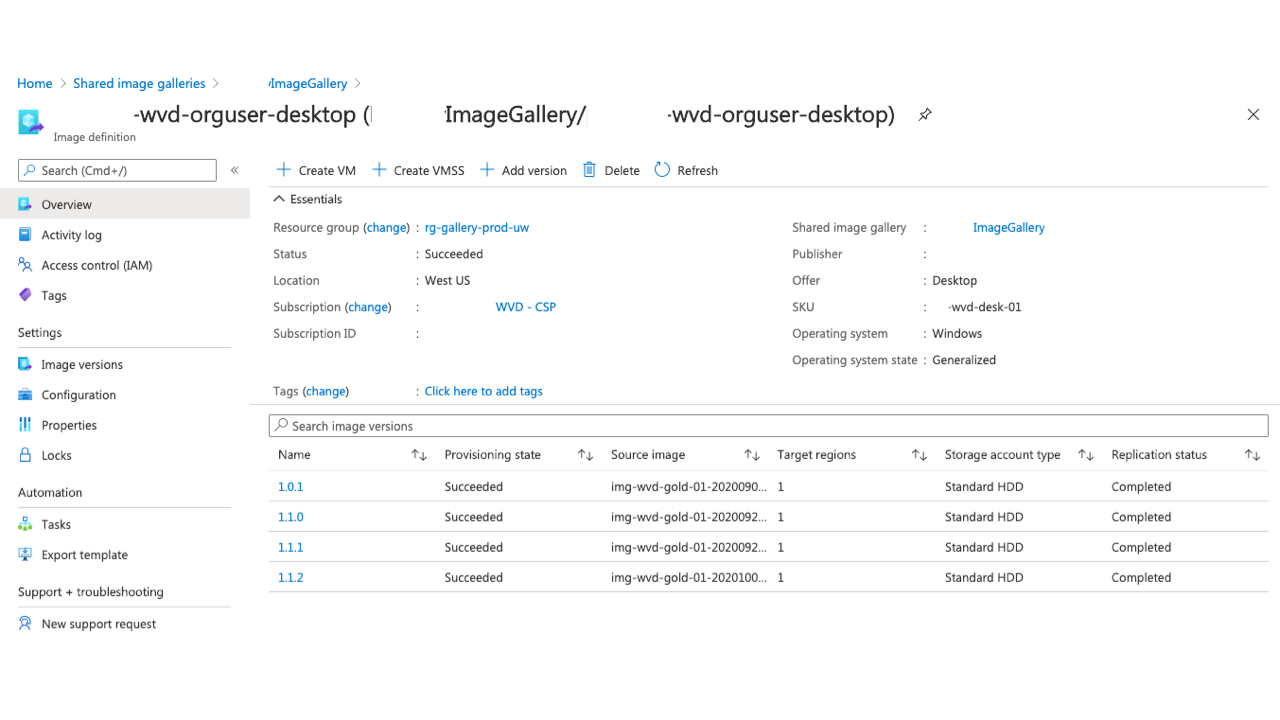This screenshot has height=720, width=1280.
Task: Click the Refresh circular arrow icon
Action: point(662,170)
